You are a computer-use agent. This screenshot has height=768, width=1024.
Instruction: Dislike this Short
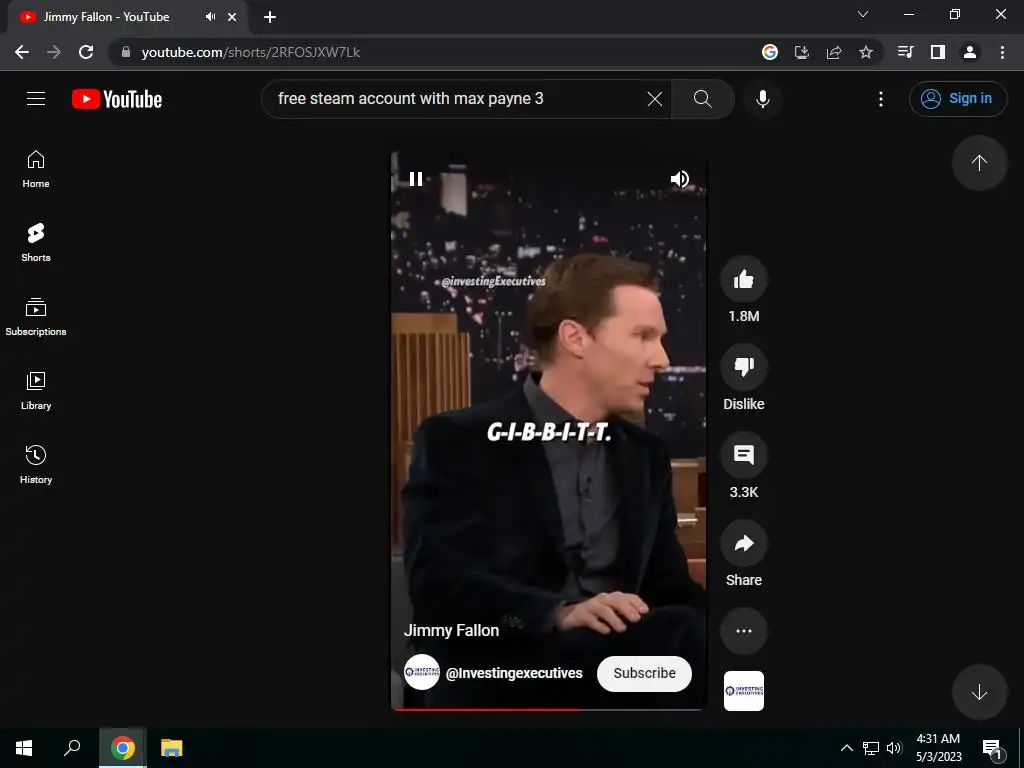743,367
